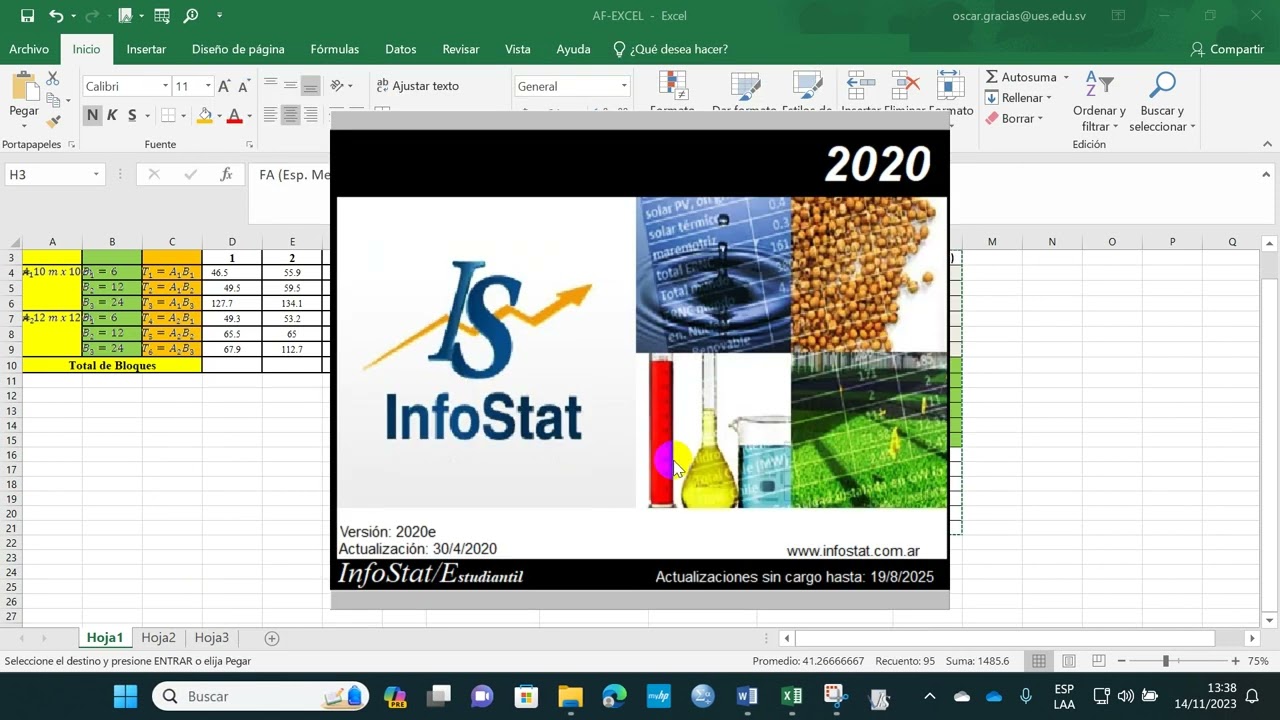Apply the red font color swatch

[234, 116]
